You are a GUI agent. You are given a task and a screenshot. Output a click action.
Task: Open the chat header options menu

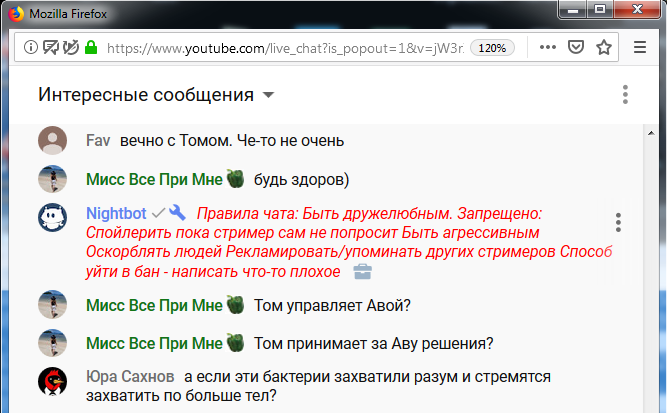(x=625, y=94)
